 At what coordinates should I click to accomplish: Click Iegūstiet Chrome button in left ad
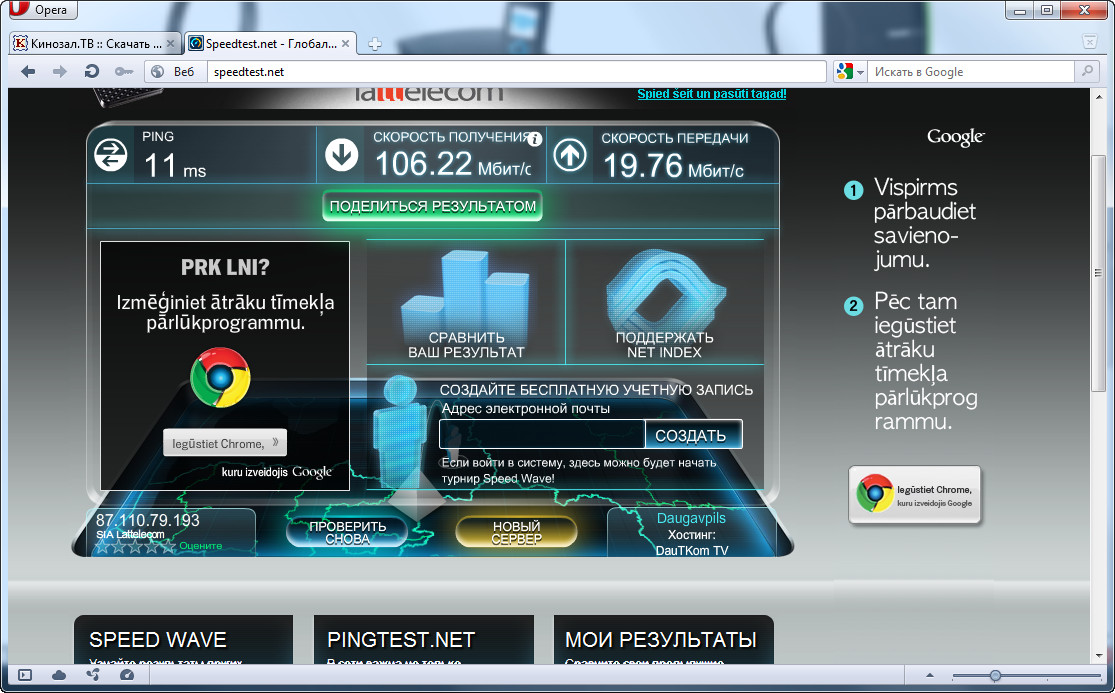coord(225,443)
